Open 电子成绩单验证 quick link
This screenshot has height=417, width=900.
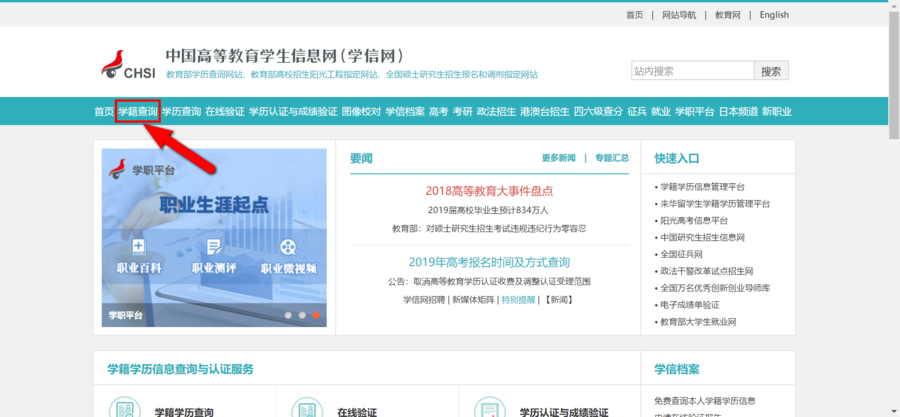[x=690, y=305]
